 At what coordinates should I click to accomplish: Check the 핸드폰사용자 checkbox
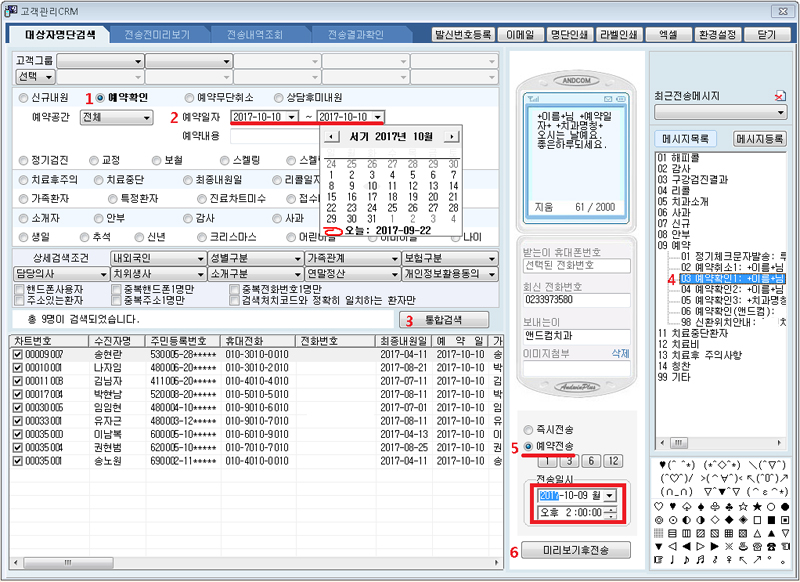[x=20, y=289]
